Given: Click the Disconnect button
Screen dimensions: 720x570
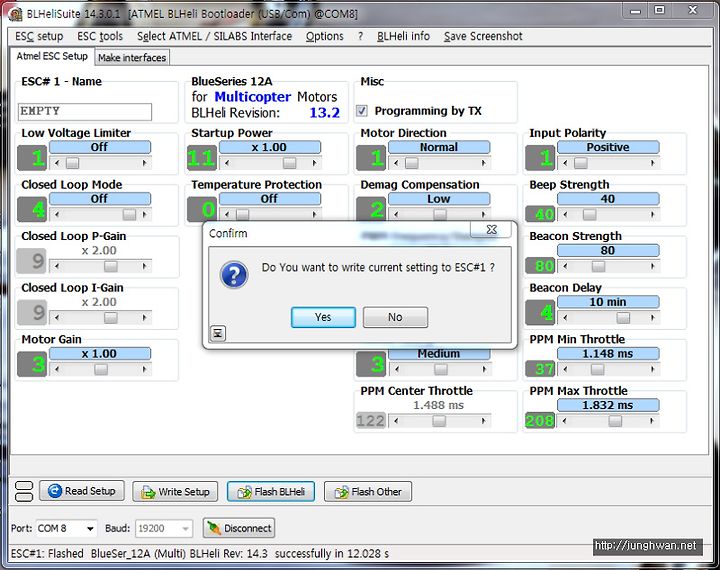Looking at the screenshot, I should point(239,528).
